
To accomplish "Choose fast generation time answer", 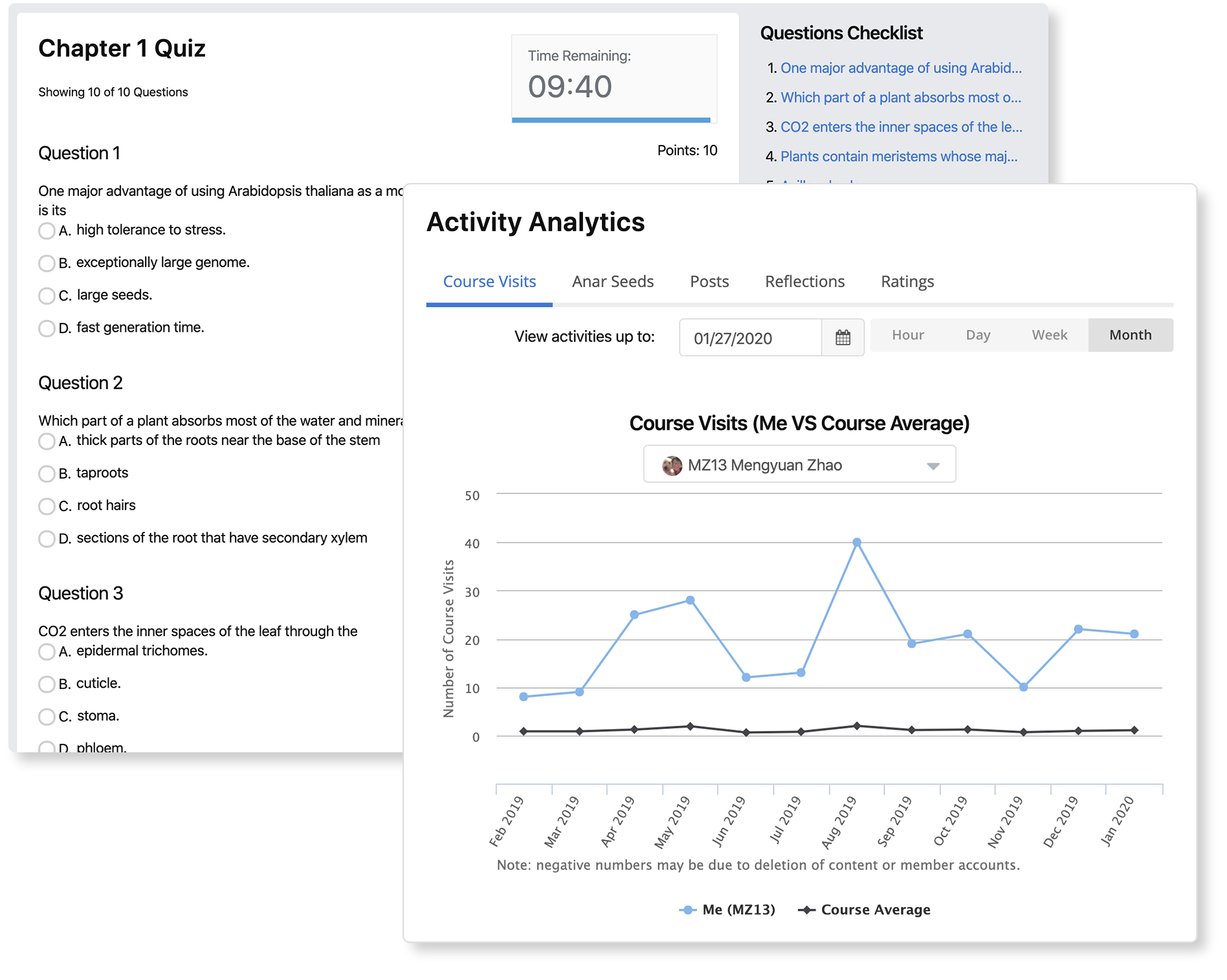I will pos(47,328).
